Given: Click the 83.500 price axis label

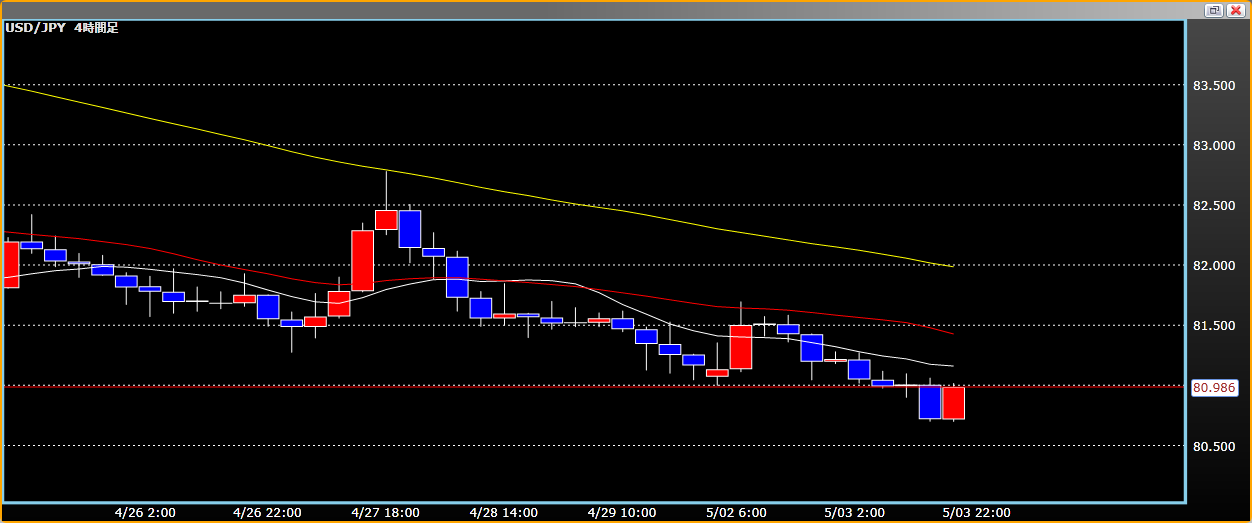Looking at the screenshot, I should [1215, 86].
